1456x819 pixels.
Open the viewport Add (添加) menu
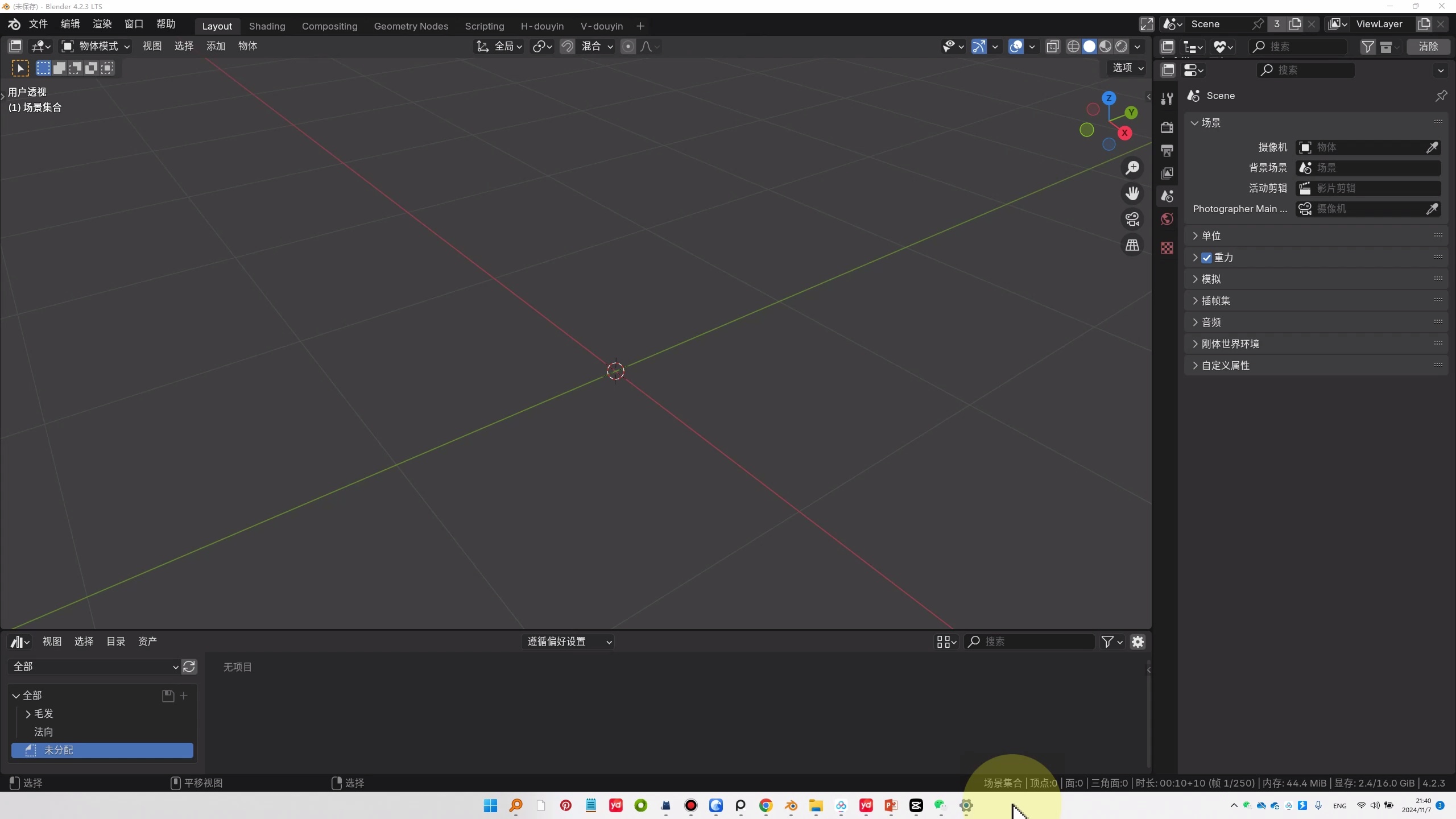point(216,46)
